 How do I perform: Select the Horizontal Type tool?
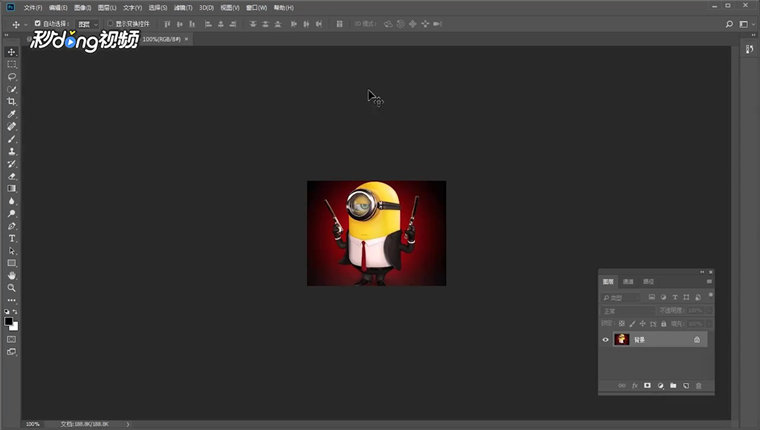(12, 239)
